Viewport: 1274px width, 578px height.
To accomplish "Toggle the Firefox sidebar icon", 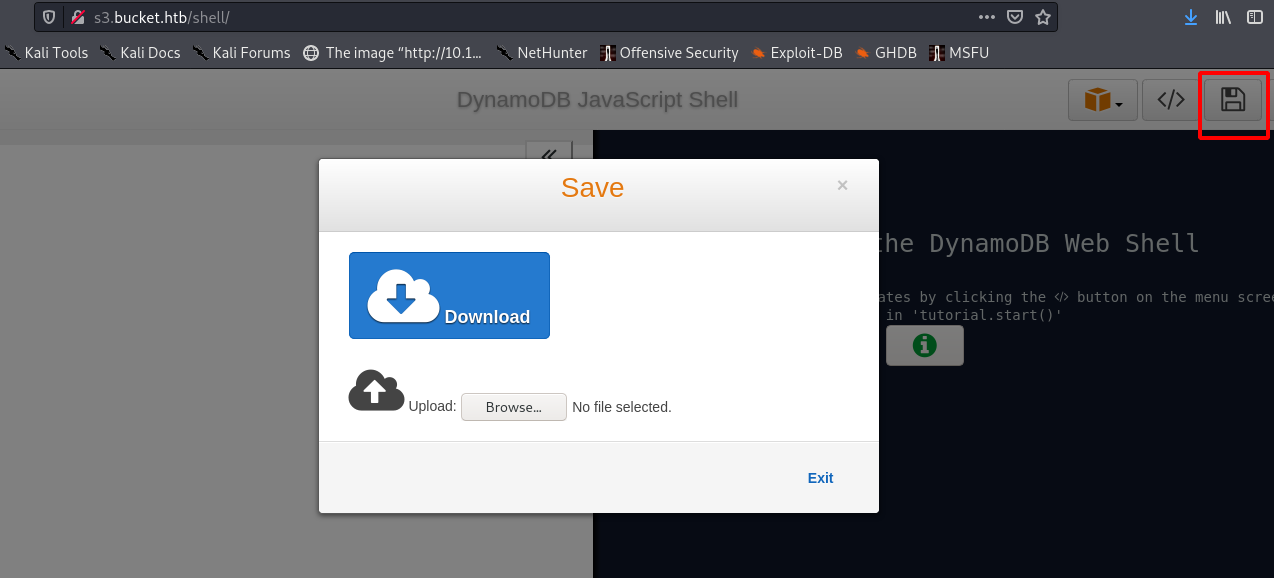I will click(1254, 17).
